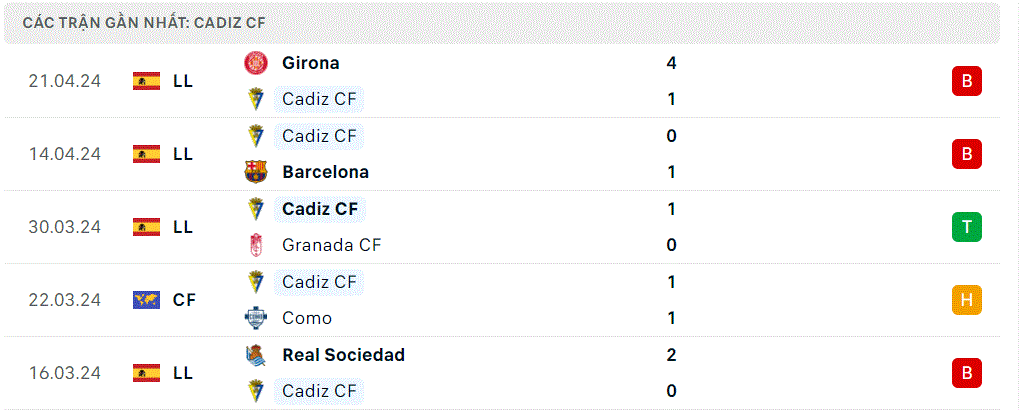Click Cadiz crest in the Girona match
Screen dimensions: 1019x411
(255, 99)
